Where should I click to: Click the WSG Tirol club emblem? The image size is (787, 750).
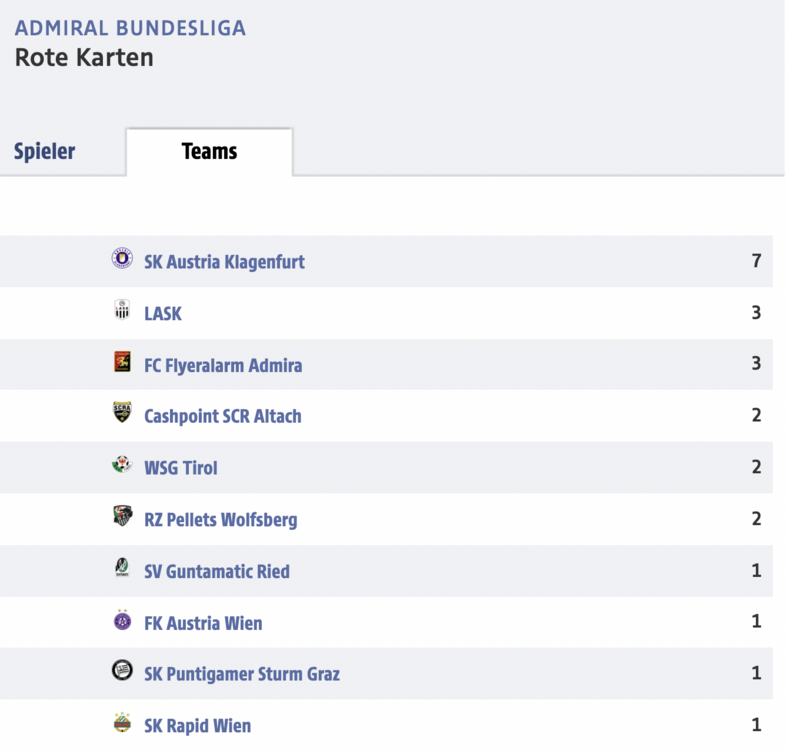(x=122, y=464)
